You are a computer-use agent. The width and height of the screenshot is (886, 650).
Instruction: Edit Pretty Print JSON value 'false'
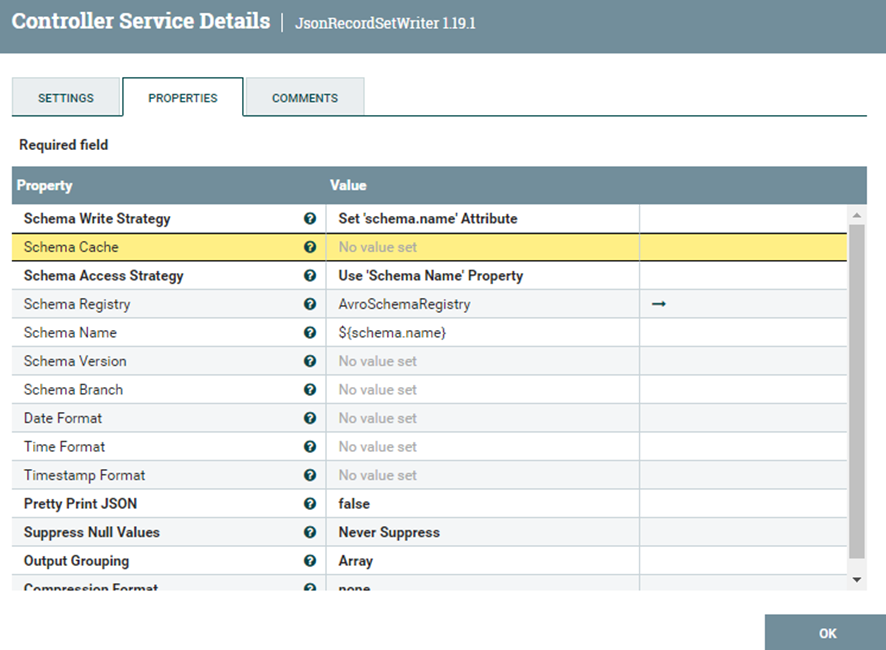click(483, 504)
